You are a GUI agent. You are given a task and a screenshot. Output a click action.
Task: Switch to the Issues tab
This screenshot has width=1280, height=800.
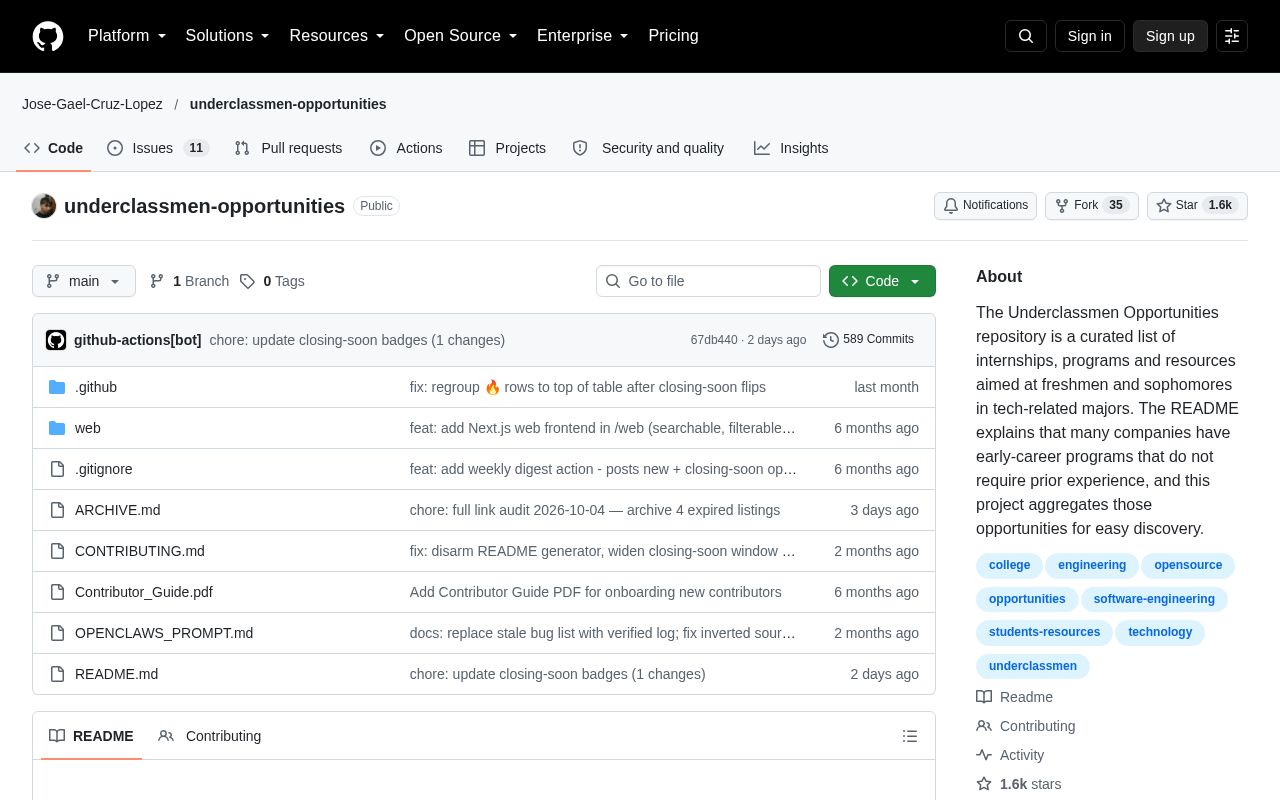click(157, 148)
